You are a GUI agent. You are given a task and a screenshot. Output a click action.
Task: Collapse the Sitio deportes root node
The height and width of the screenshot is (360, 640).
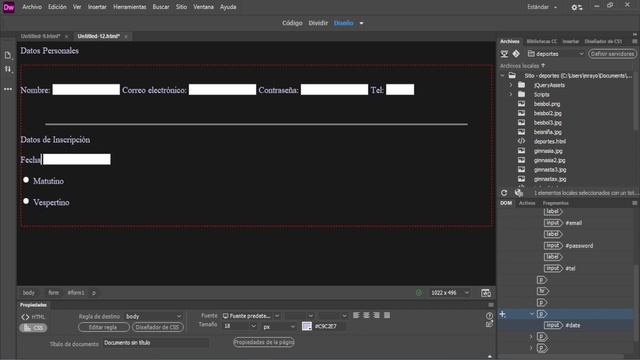tap(502, 76)
